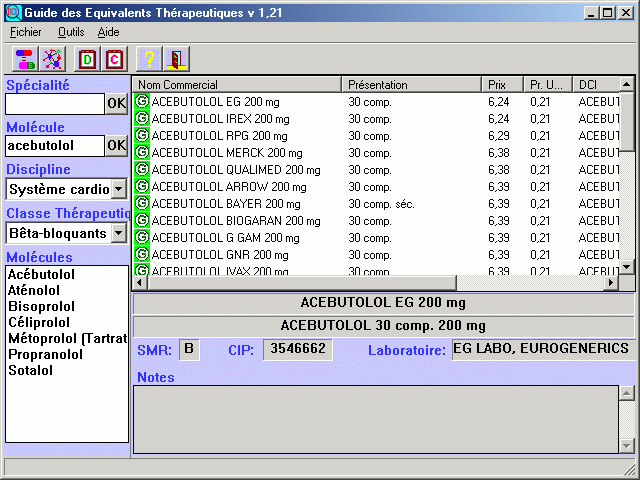This screenshot has width=640, height=480.
Task: Click the '30 comp. séc.' presentation cell
Action: [381, 204]
